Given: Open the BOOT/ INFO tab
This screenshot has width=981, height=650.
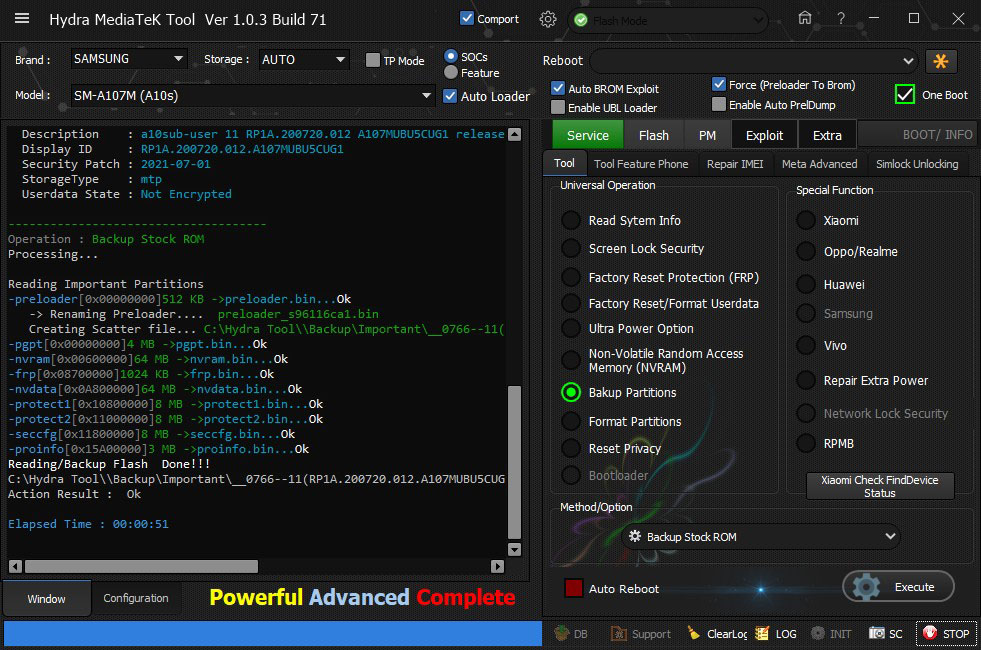Looking at the screenshot, I should click(x=917, y=135).
